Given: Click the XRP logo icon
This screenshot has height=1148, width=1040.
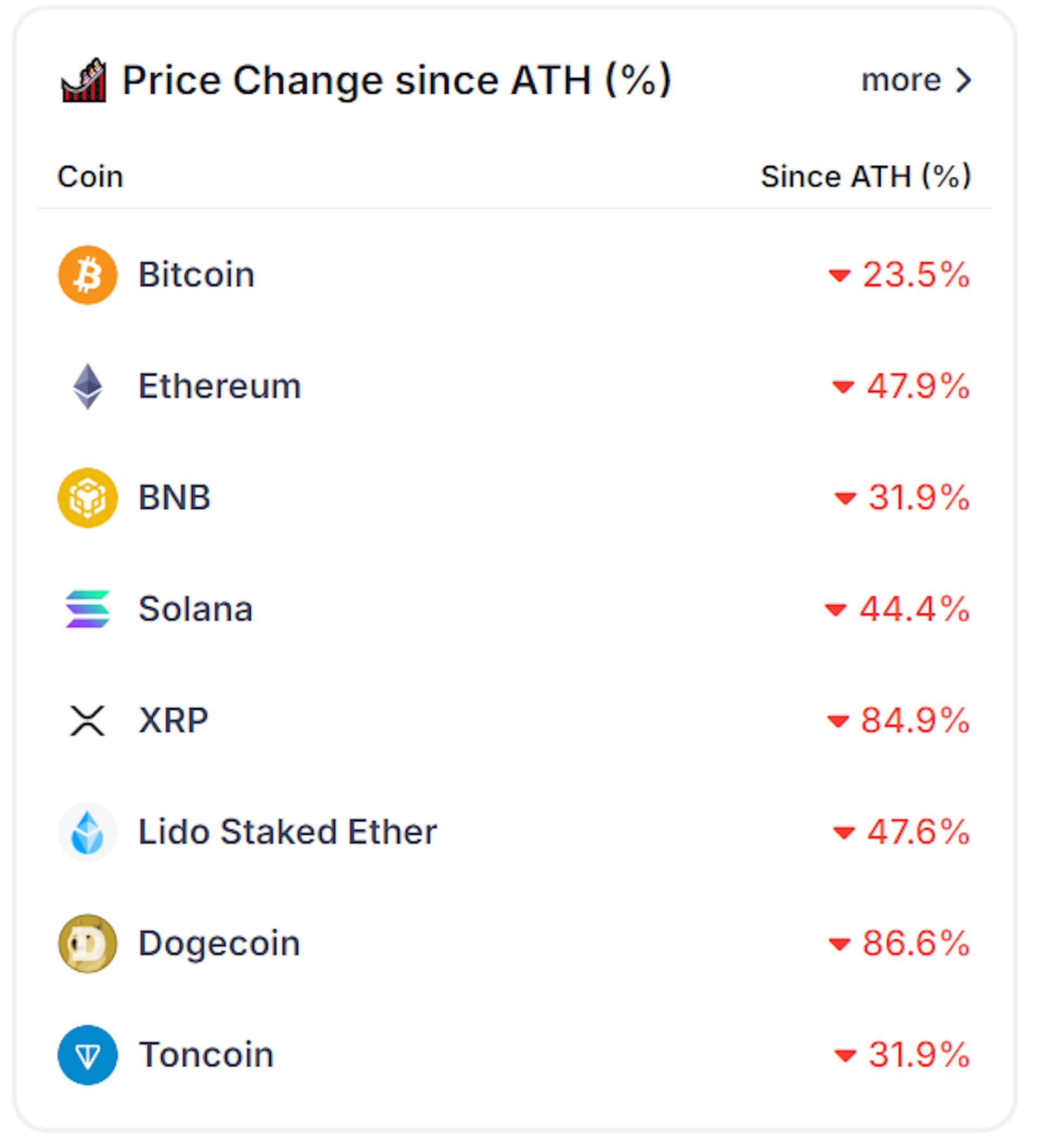Looking at the screenshot, I should point(88,721).
